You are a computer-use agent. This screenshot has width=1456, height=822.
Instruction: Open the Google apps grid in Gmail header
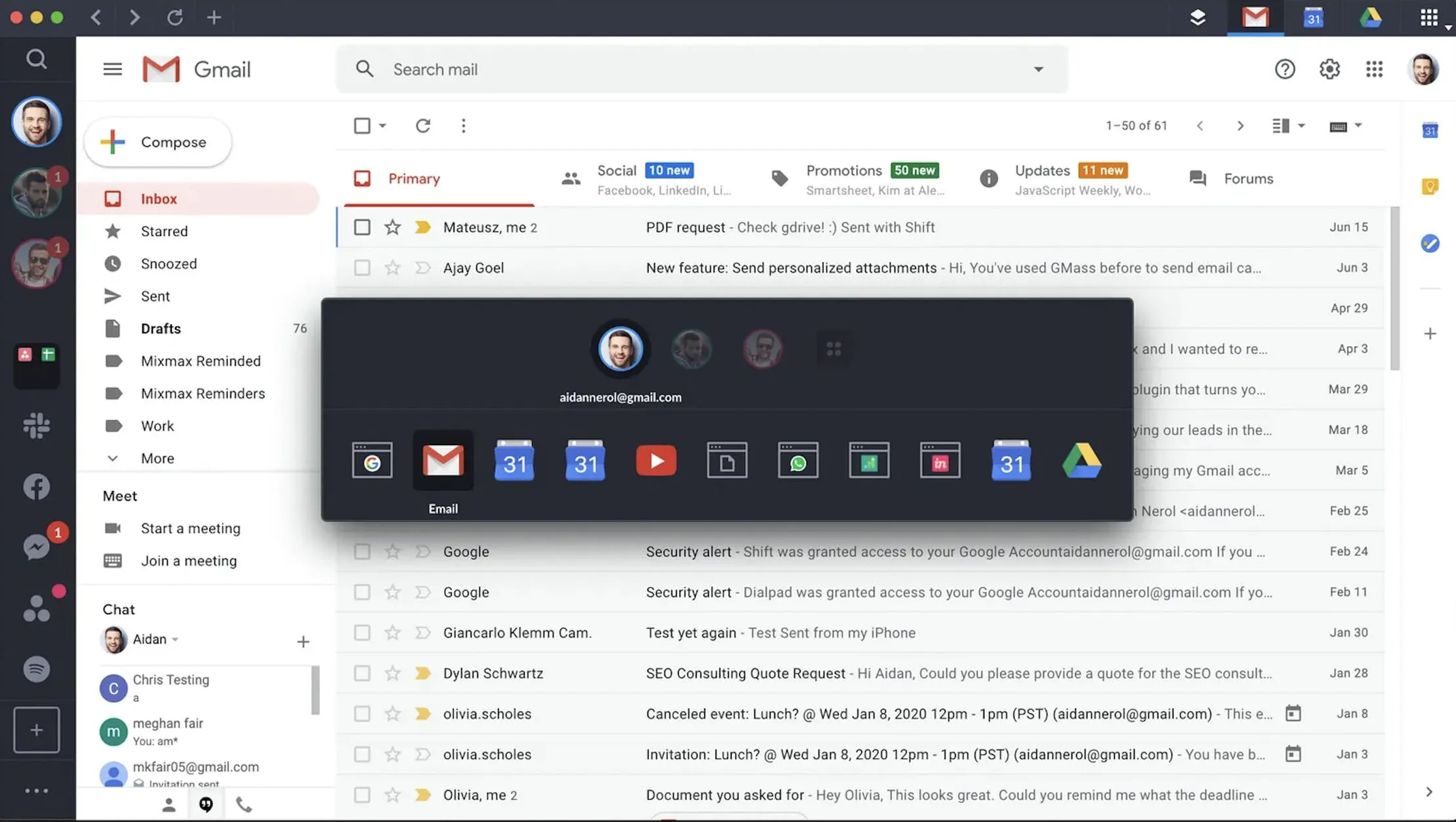coord(1374,69)
